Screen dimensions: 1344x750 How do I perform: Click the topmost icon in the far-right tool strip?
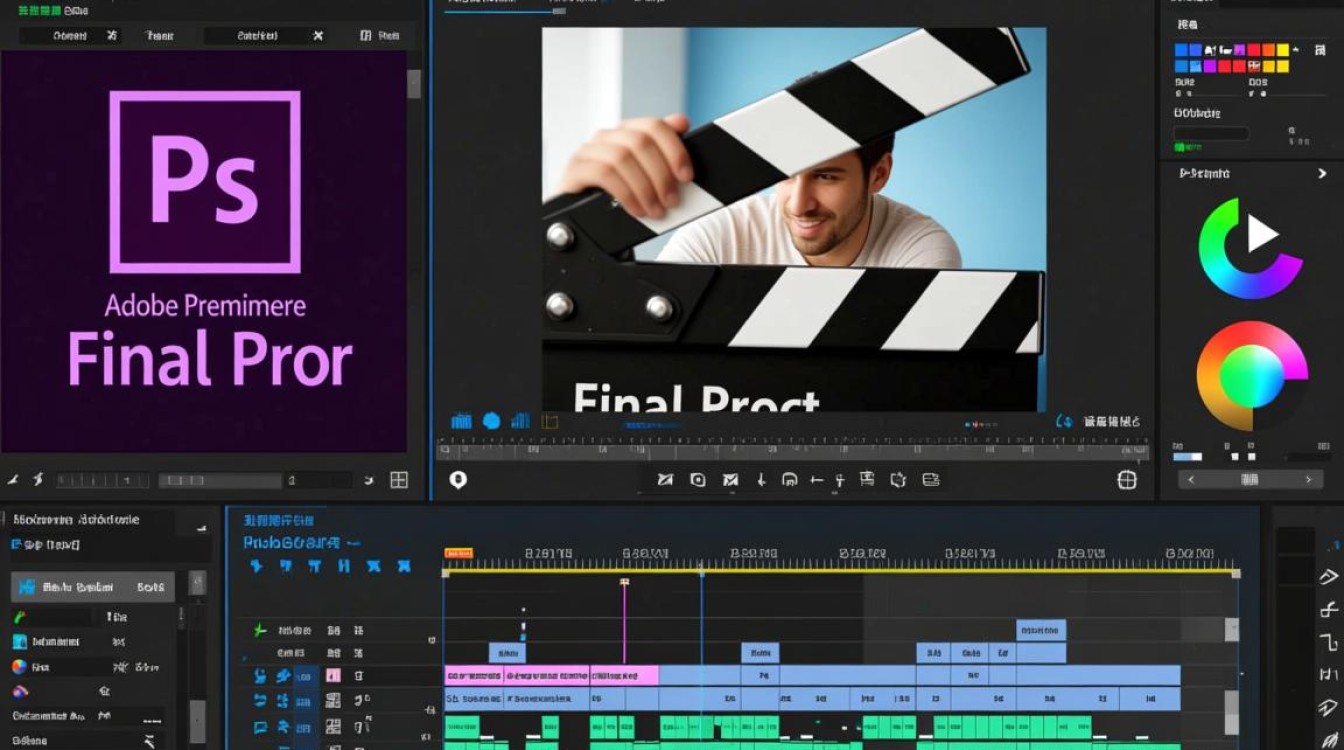[1331, 546]
